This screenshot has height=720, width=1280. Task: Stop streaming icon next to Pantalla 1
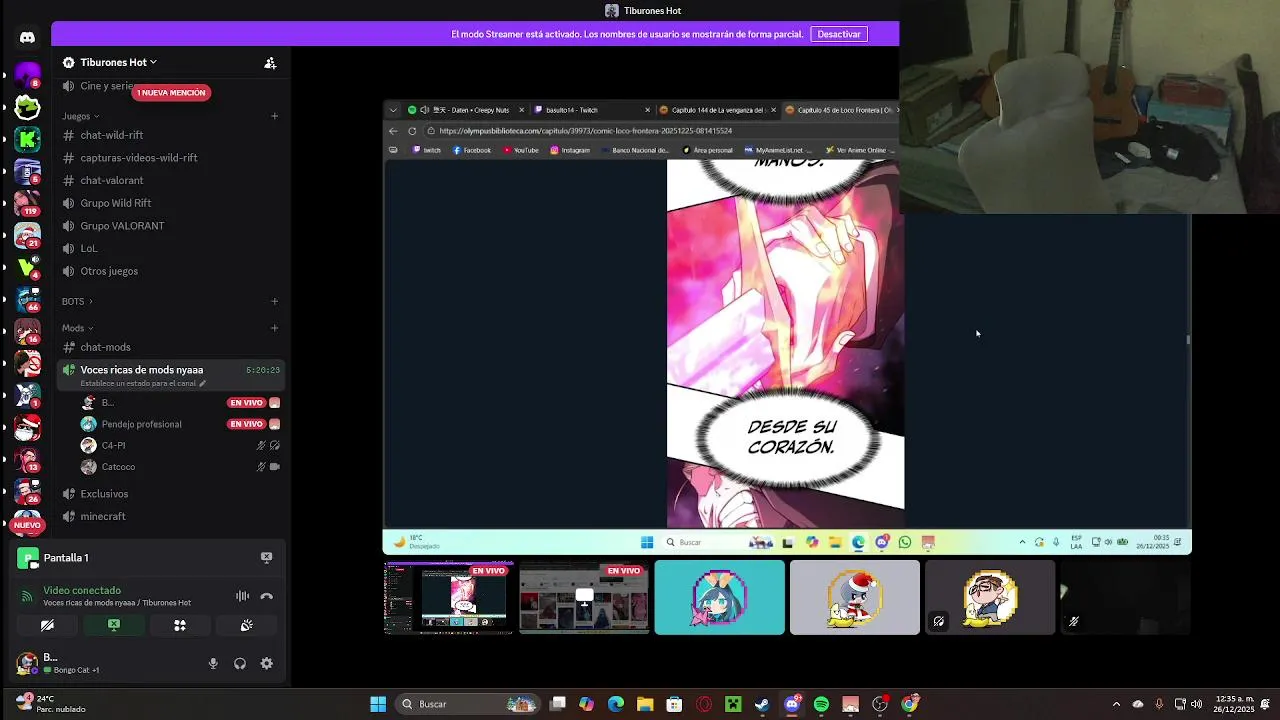point(266,557)
